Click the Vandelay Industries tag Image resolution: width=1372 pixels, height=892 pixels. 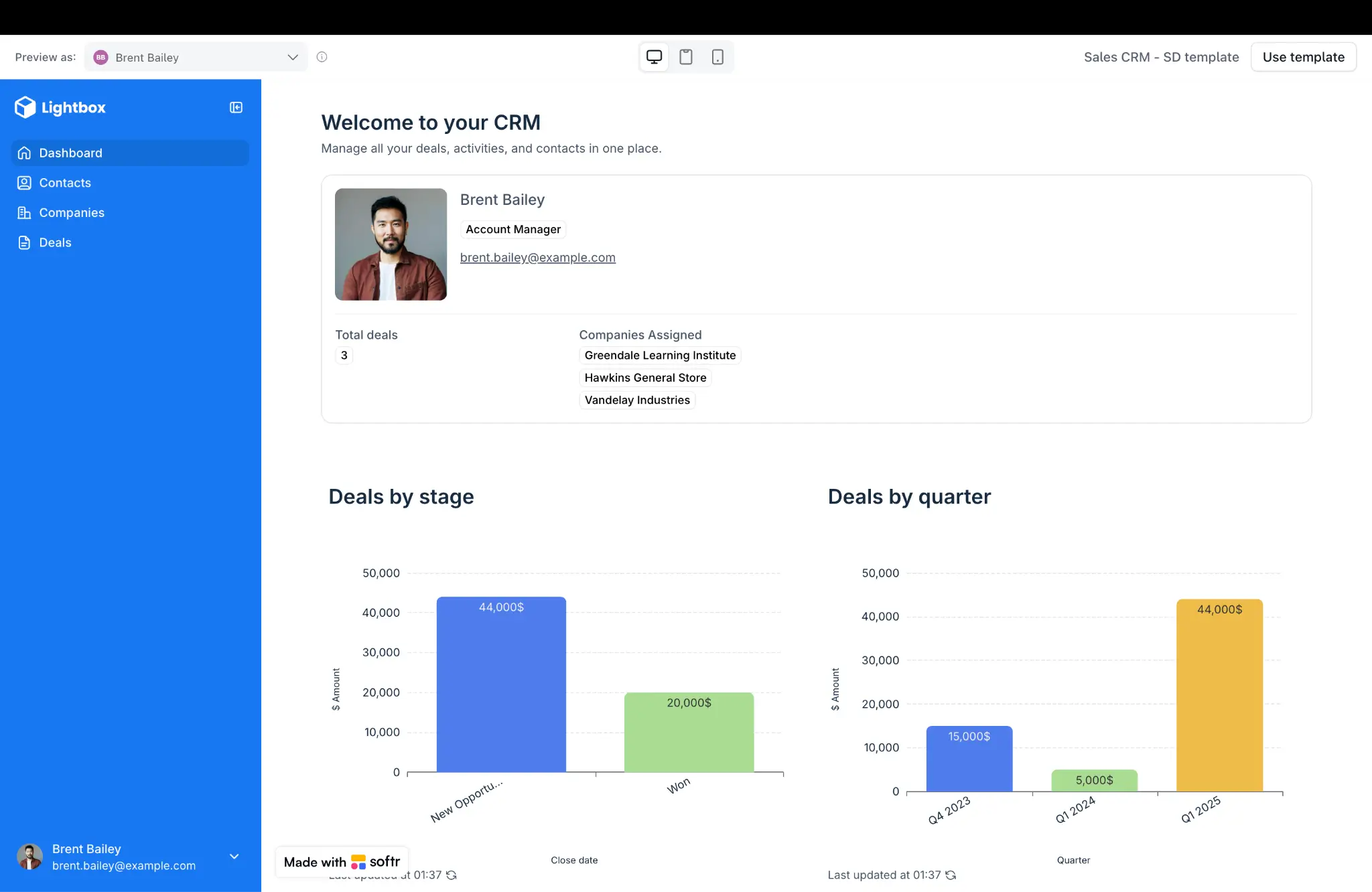(636, 400)
